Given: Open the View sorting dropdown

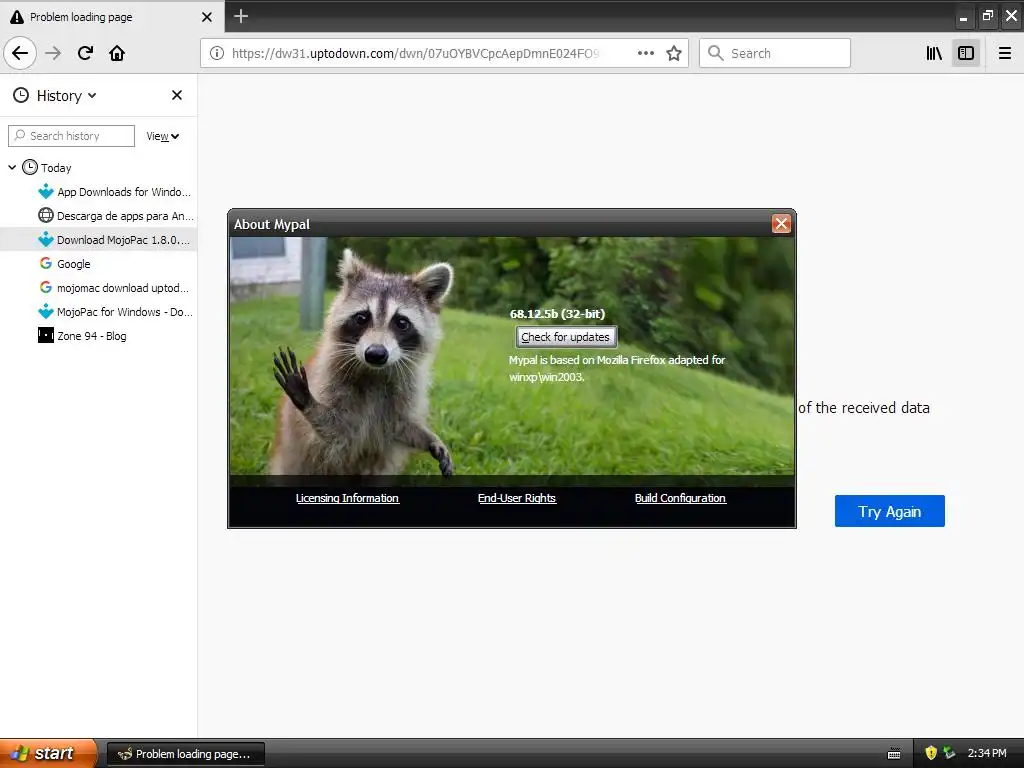Looking at the screenshot, I should [163, 136].
